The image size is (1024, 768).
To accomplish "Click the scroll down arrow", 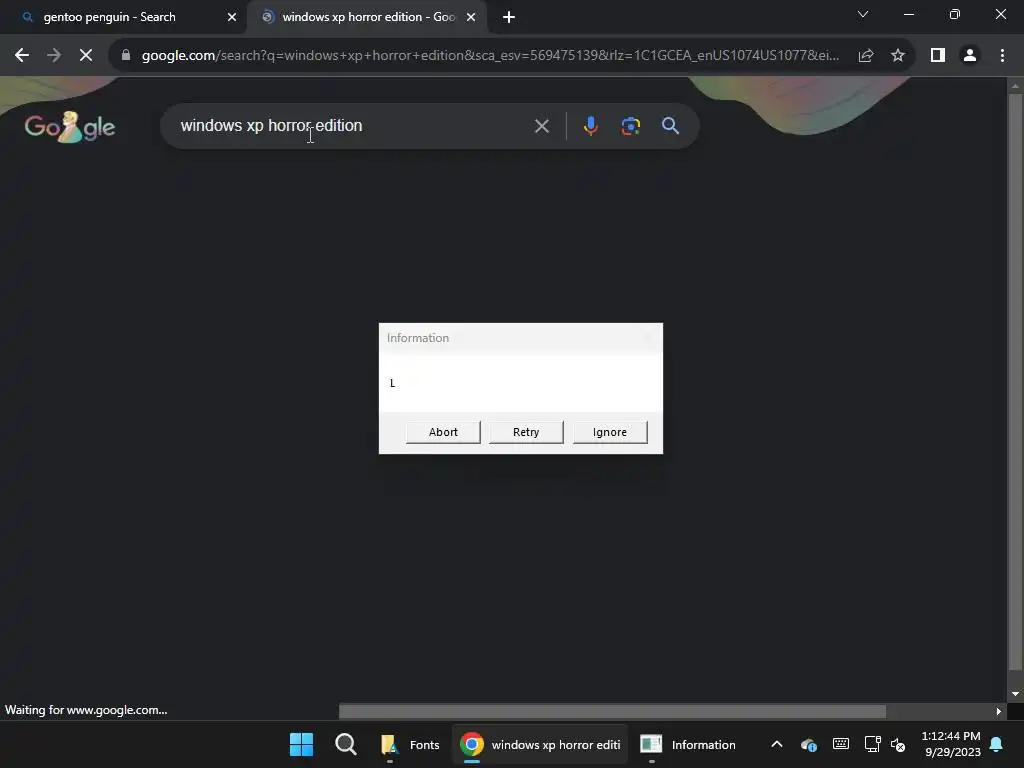I will [x=1015, y=694].
